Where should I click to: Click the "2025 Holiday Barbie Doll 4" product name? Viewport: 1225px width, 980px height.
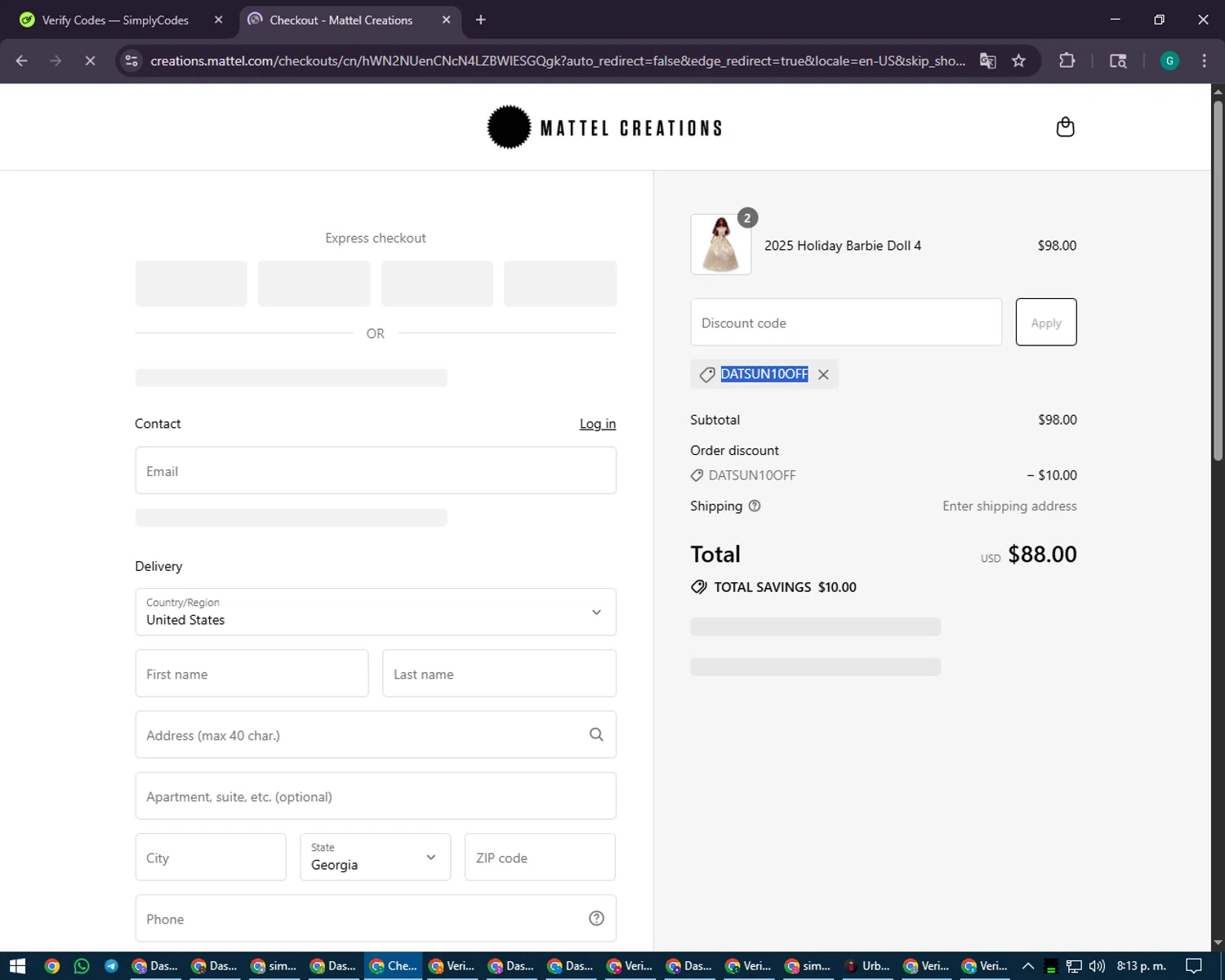(x=843, y=246)
